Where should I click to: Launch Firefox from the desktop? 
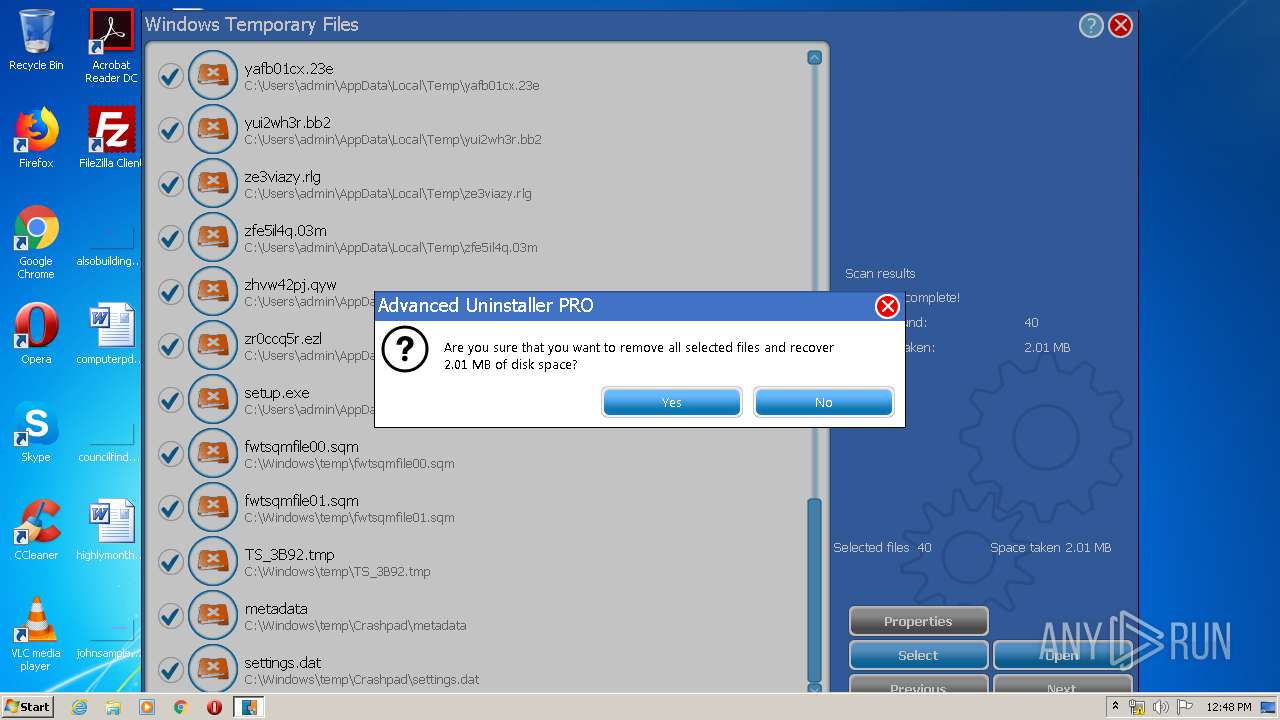[x=36, y=138]
